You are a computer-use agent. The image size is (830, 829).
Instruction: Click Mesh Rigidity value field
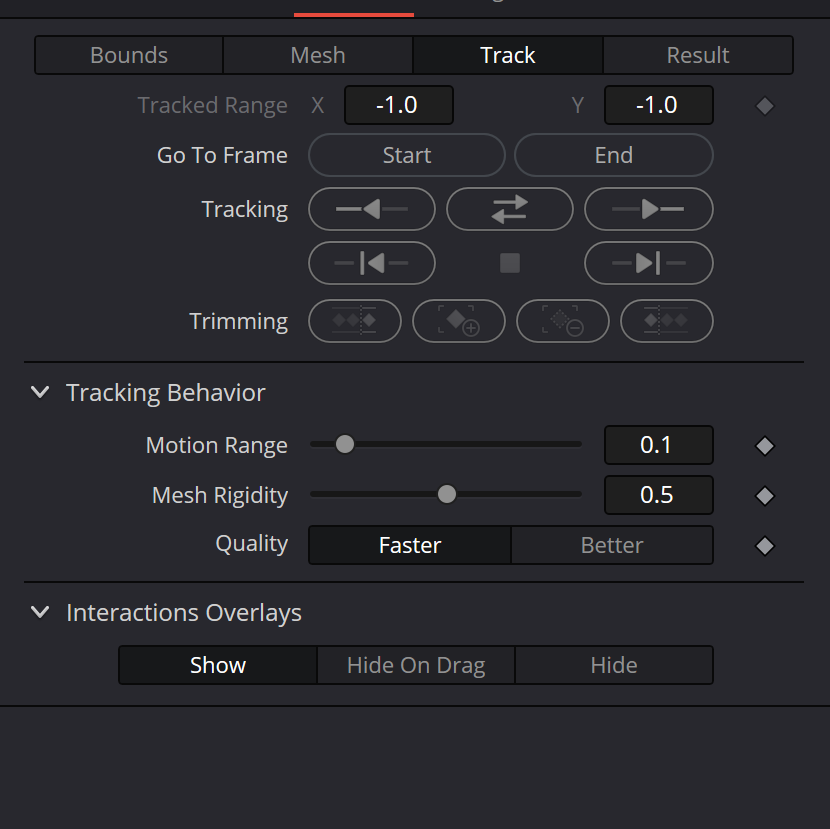click(x=658, y=494)
